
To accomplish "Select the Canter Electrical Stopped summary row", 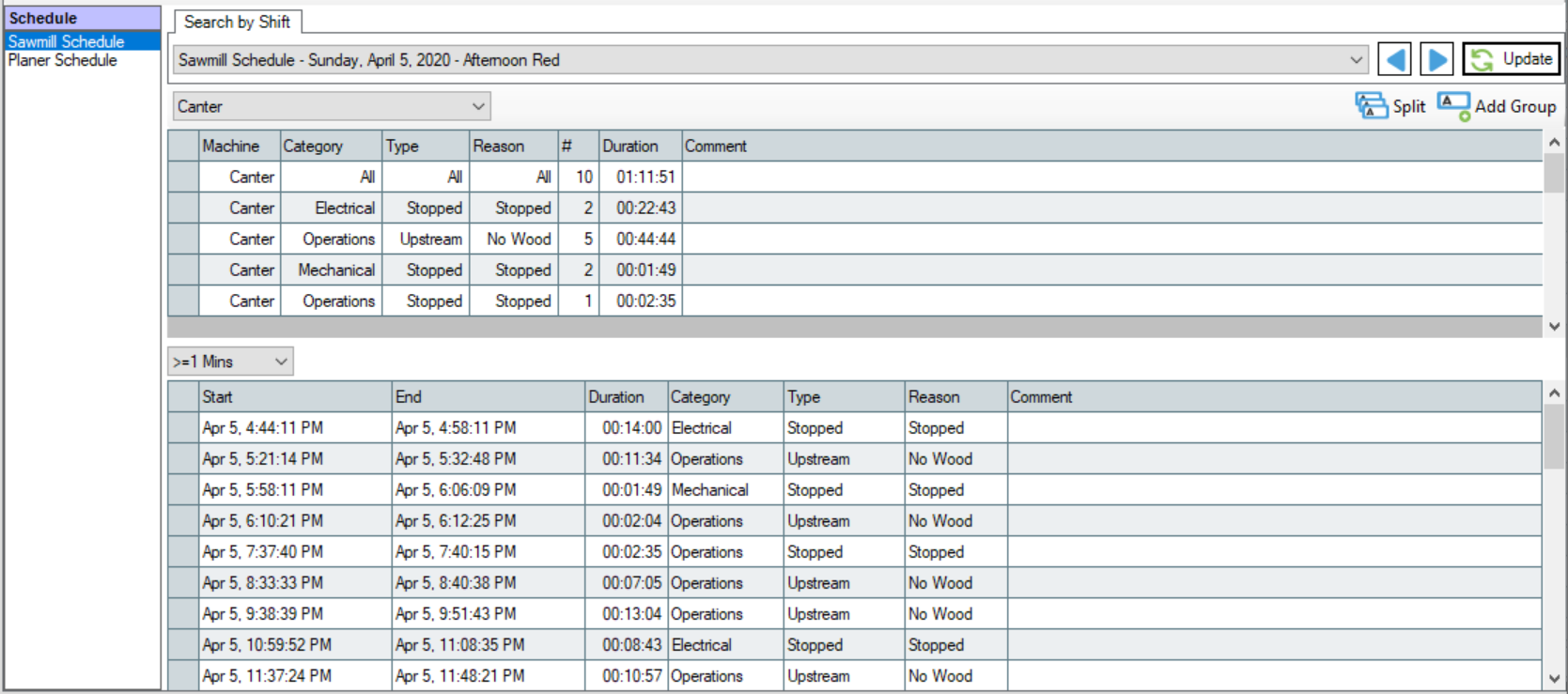I will click(x=183, y=208).
